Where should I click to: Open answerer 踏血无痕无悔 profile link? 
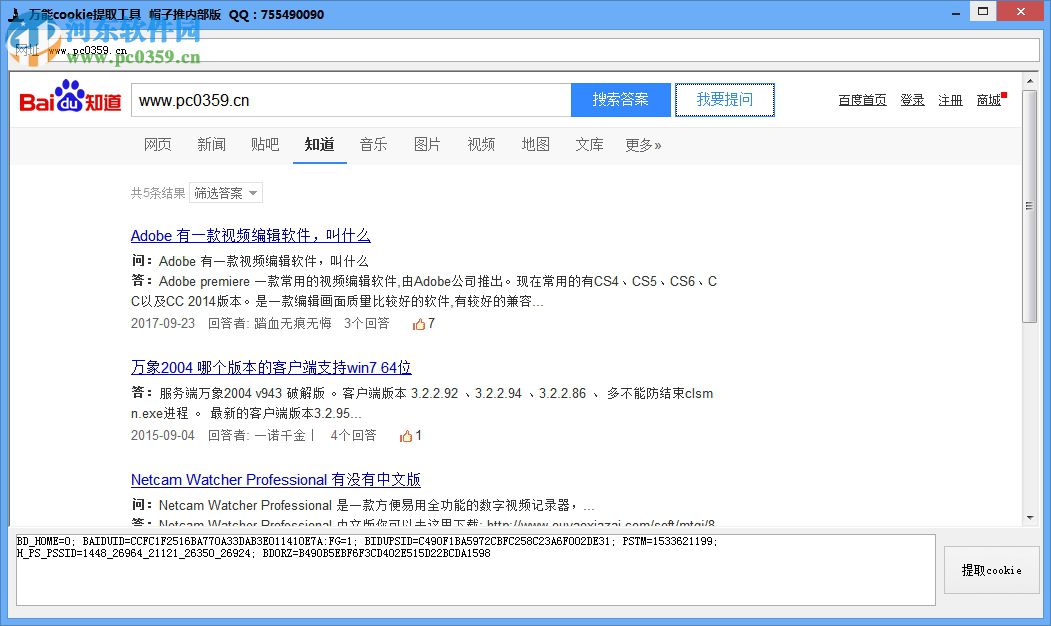click(293, 323)
